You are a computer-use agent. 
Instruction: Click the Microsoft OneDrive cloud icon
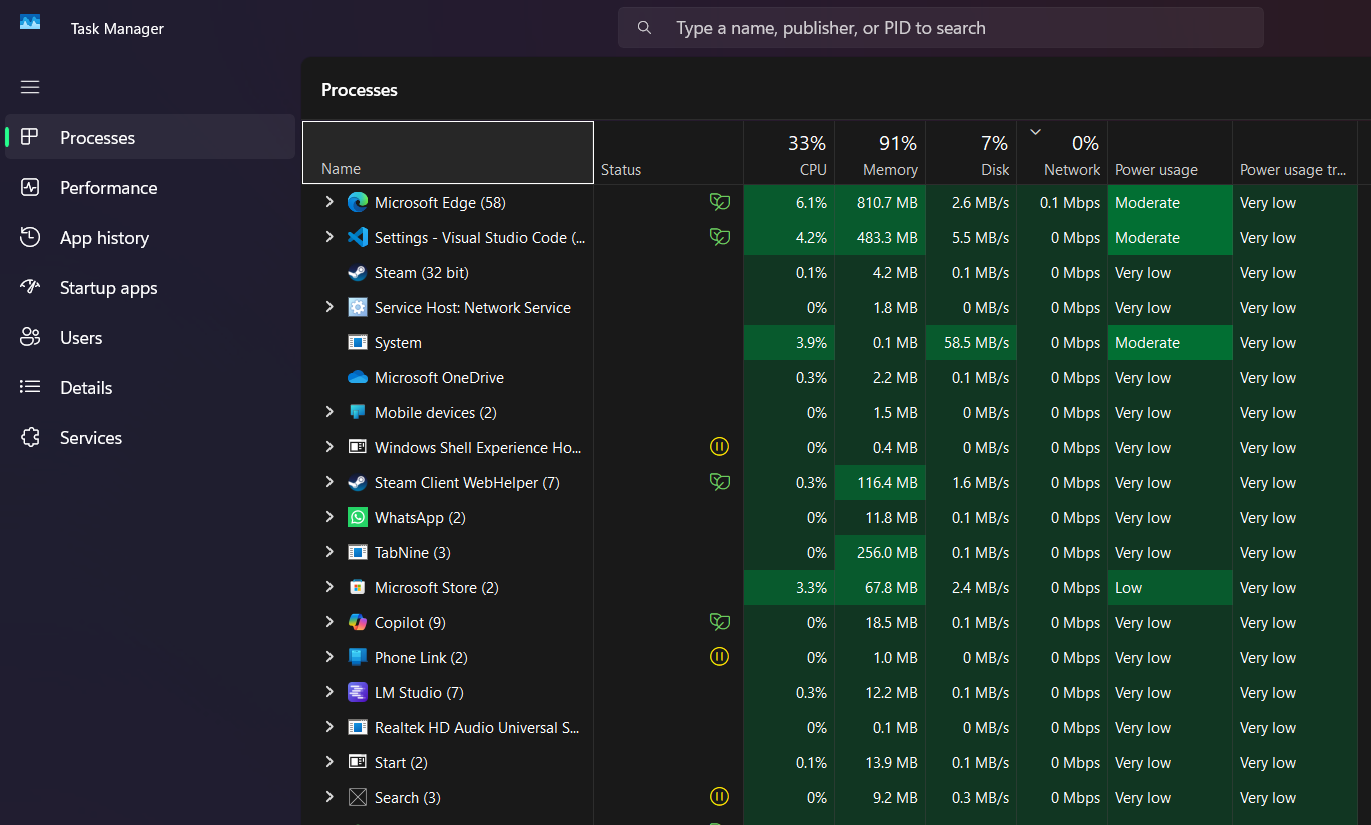coord(358,378)
